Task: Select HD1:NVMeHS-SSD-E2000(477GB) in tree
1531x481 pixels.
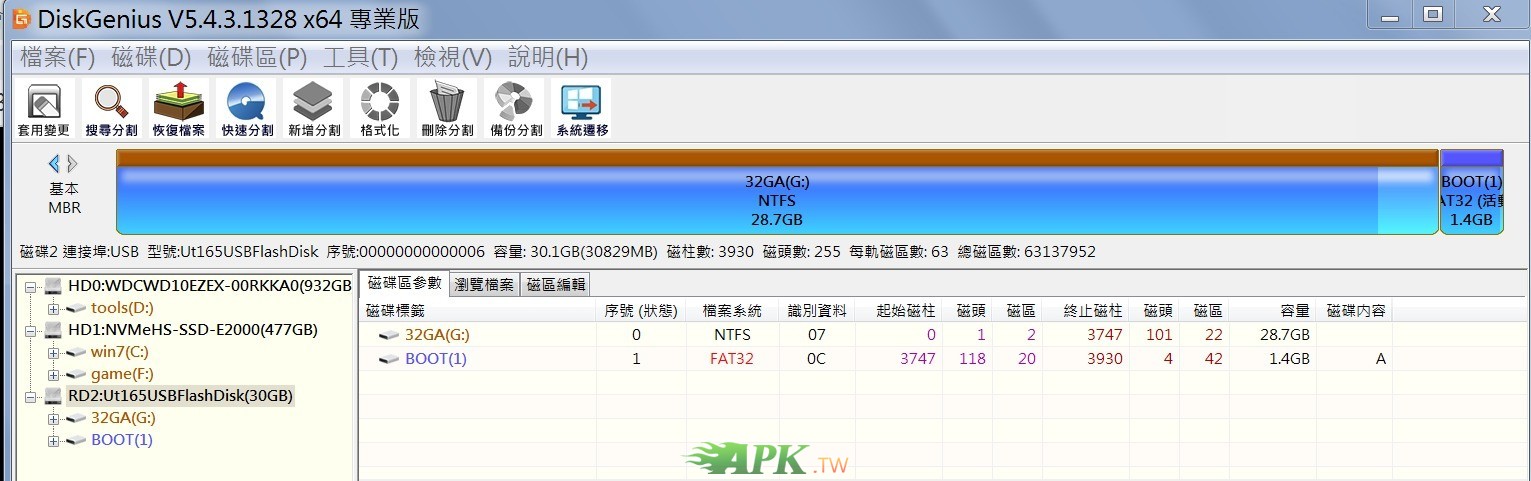Action: click(193, 330)
